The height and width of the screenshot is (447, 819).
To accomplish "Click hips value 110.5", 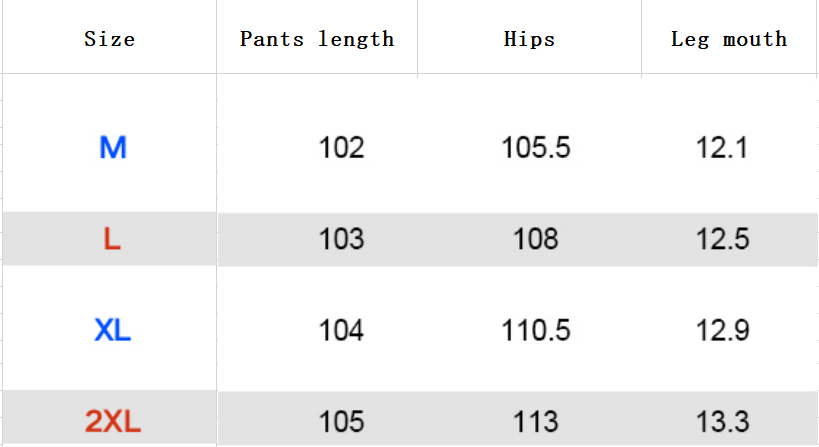I will tap(535, 330).
